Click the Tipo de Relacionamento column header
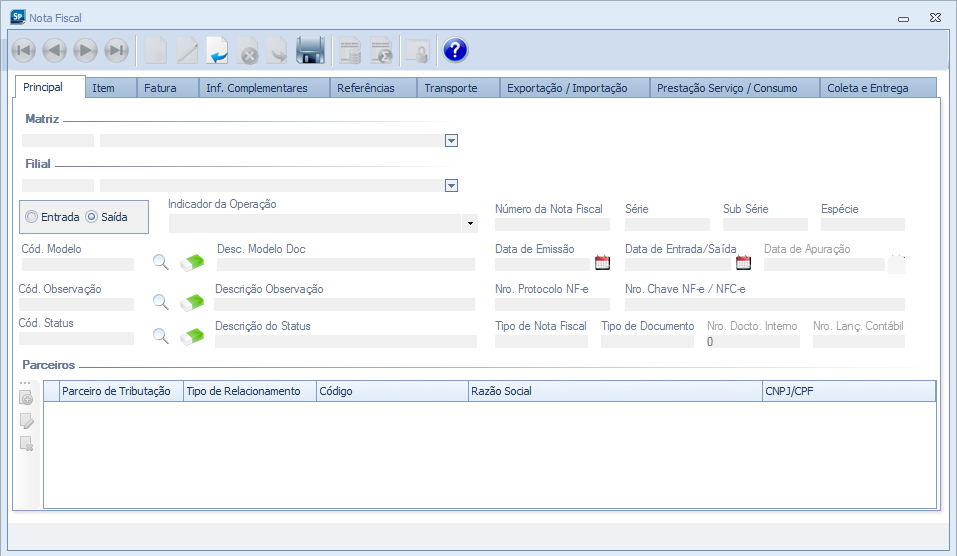The image size is (957, 556). (250, 391)
